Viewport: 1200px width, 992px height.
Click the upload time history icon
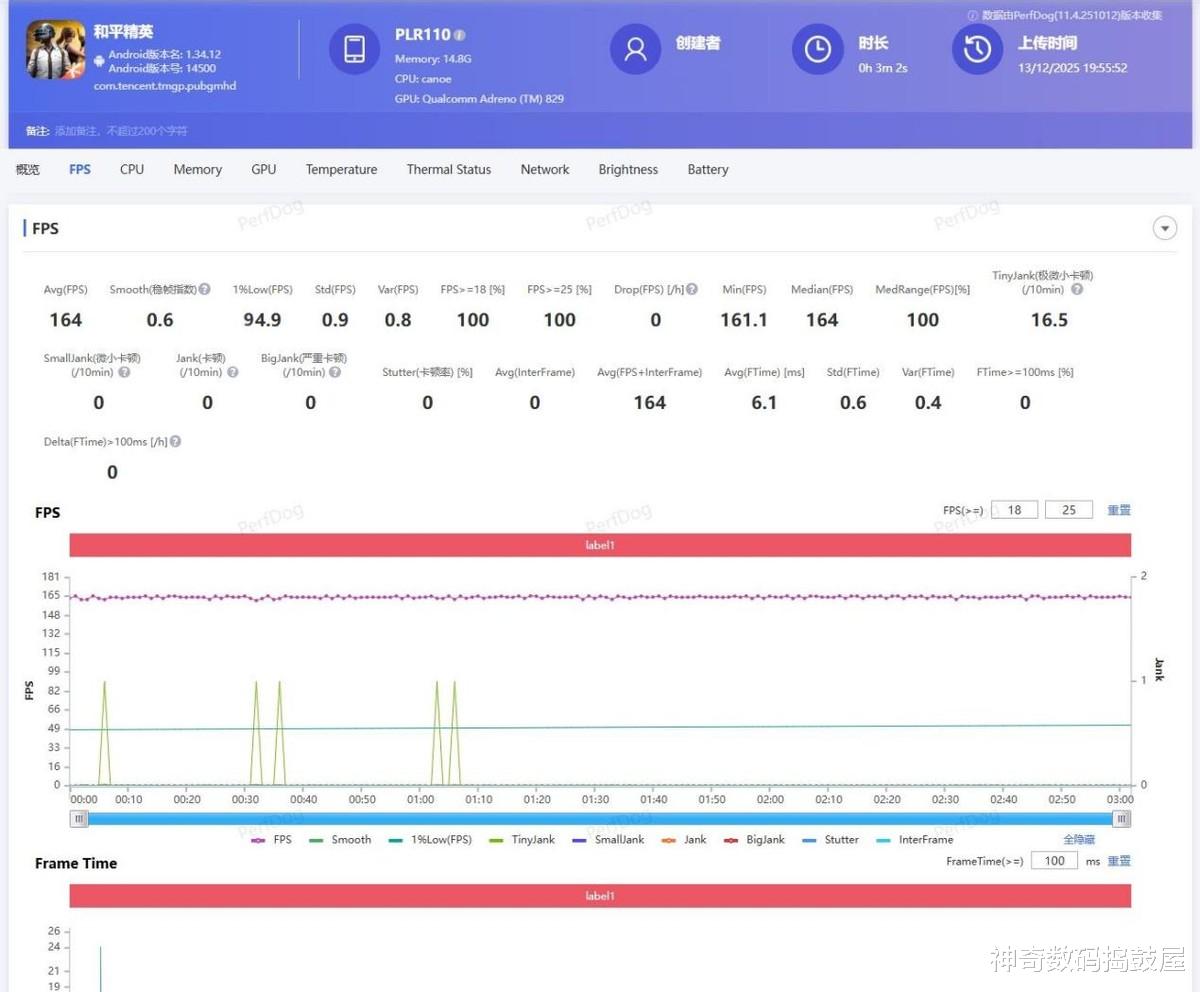[977, 49]
